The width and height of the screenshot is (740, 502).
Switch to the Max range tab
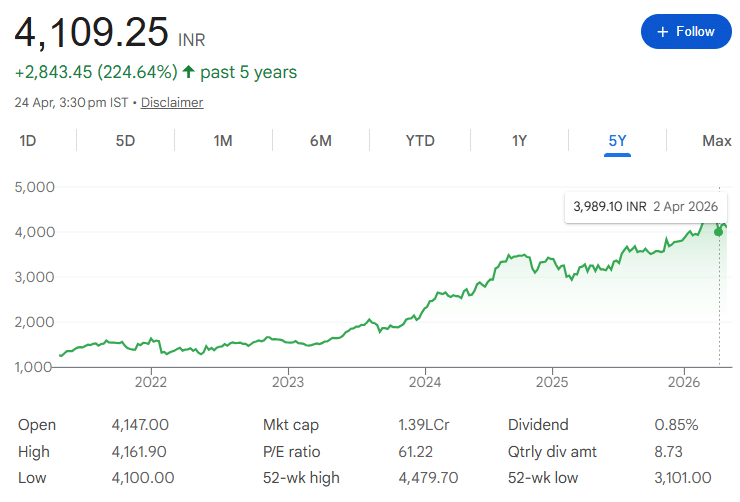[716, 141]
